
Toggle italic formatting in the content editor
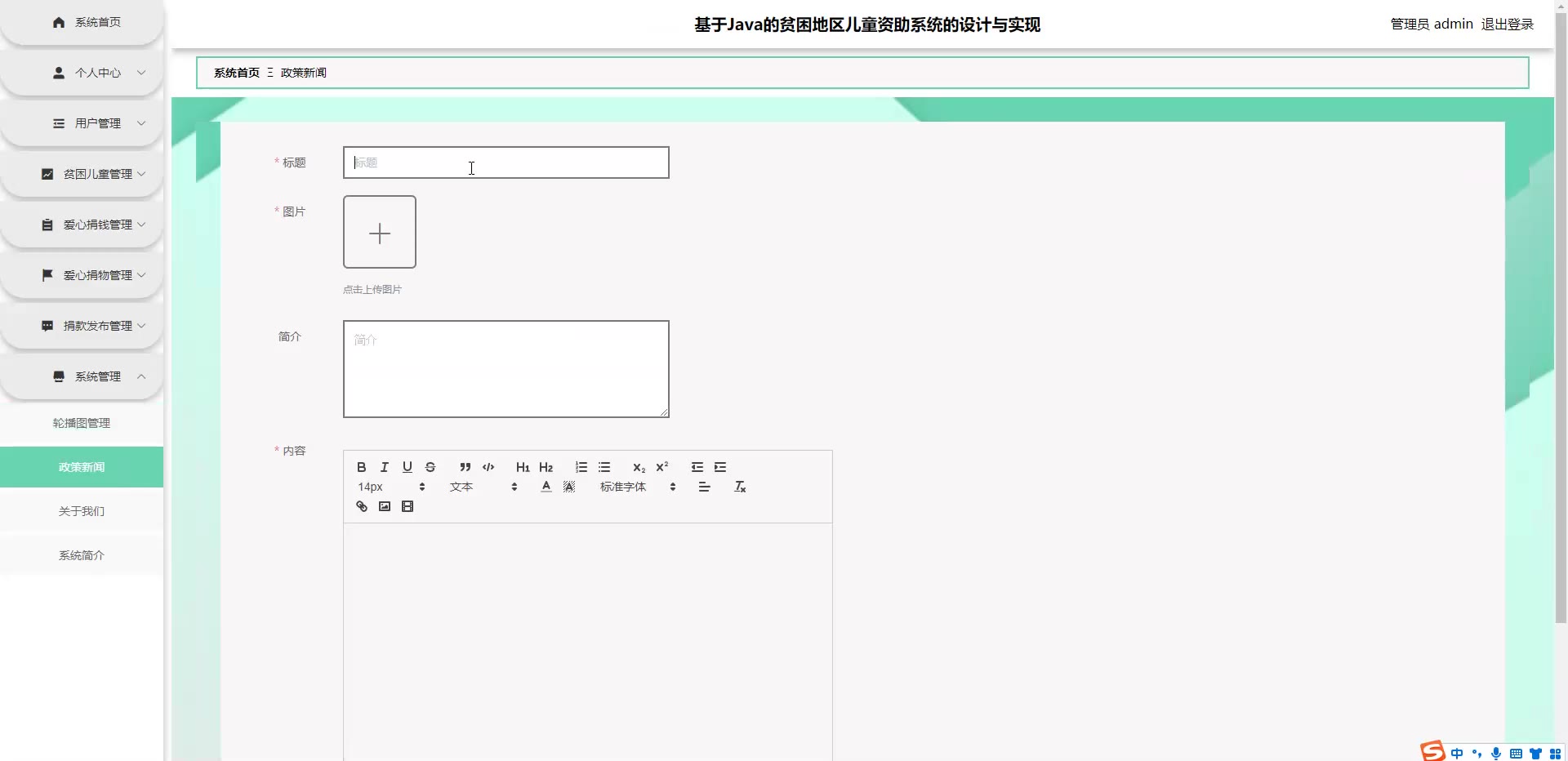385,467
